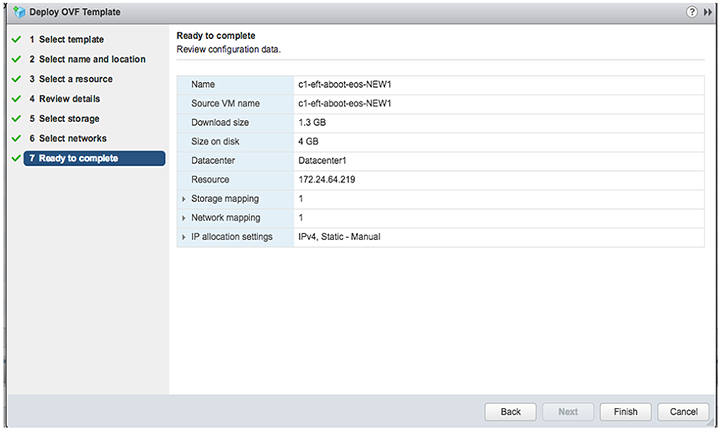
Task: Click the resize grip at dialog corner
Action: [x=710, y=422]
